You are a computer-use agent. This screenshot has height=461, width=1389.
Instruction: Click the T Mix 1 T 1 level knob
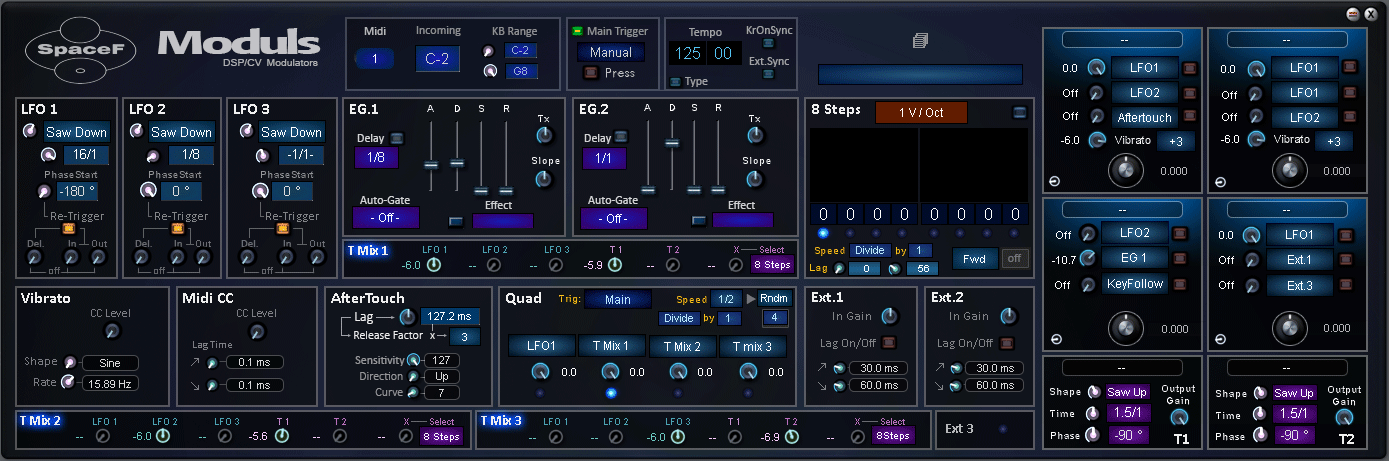click(614, 265)
